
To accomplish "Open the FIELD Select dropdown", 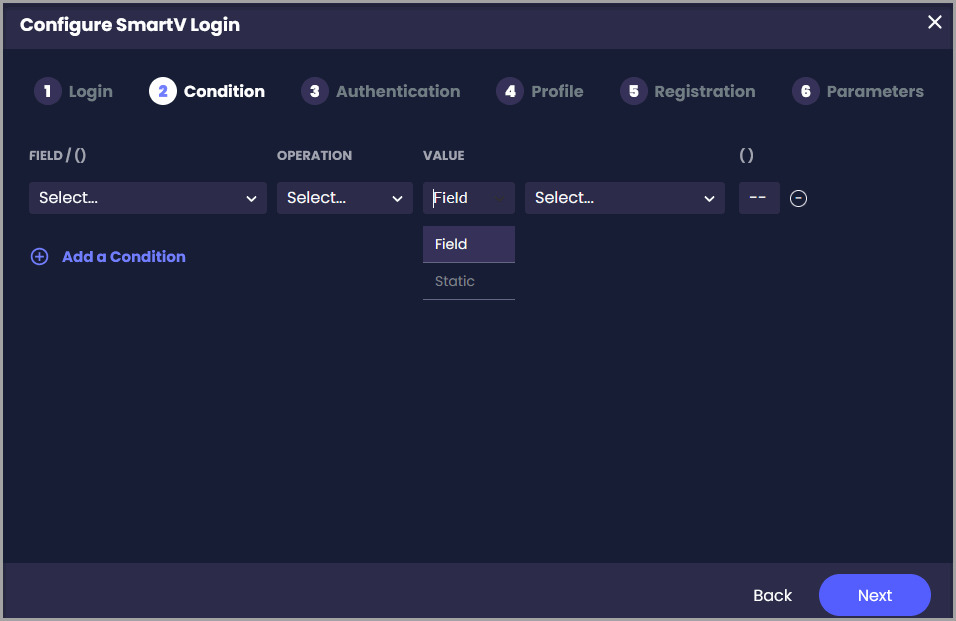I will 148,198.
